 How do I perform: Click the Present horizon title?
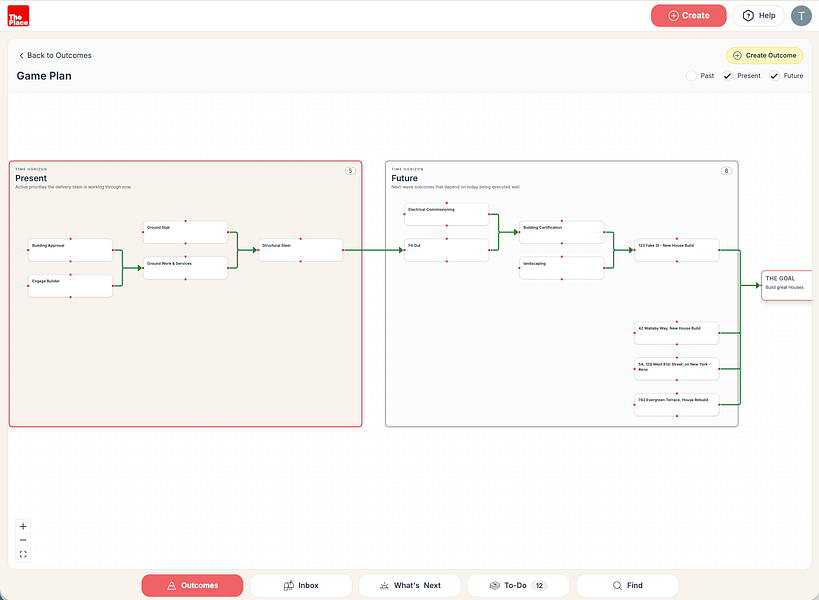pyautogui.click(x=31, y=178)
